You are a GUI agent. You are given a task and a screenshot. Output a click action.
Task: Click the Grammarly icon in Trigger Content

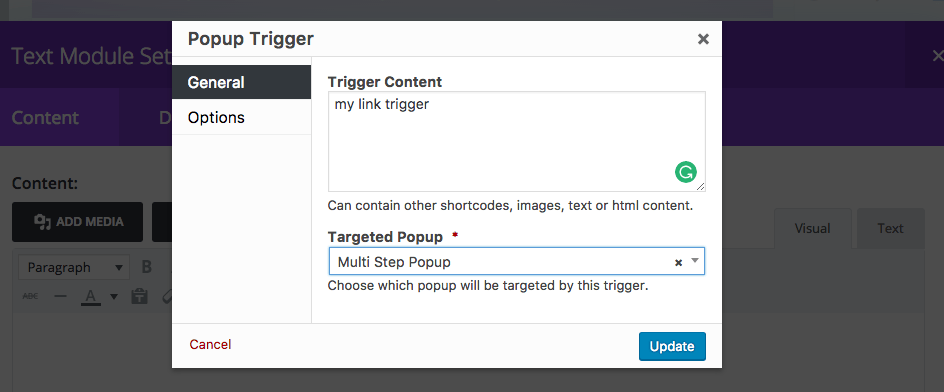click(x=685, y=172)
